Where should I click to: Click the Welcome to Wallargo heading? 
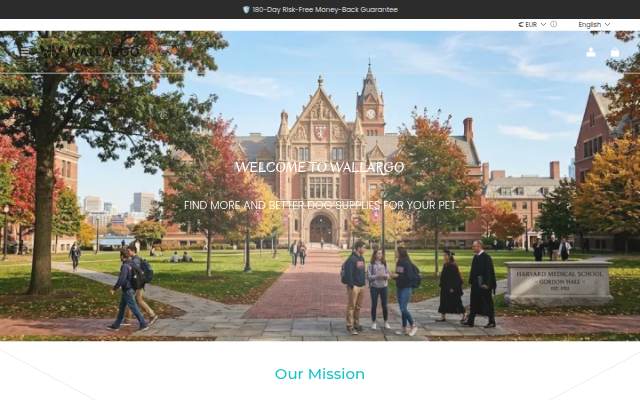(320, 167)
